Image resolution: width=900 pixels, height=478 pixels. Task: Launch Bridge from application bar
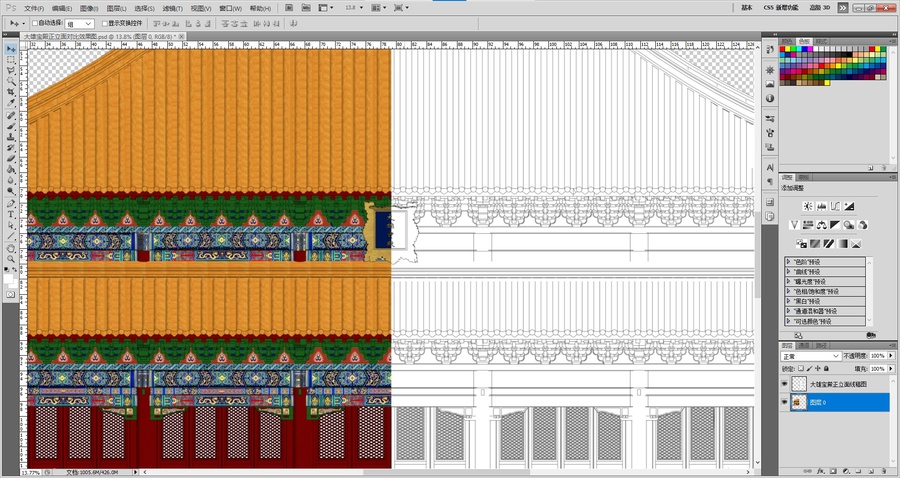pos(289,8)
